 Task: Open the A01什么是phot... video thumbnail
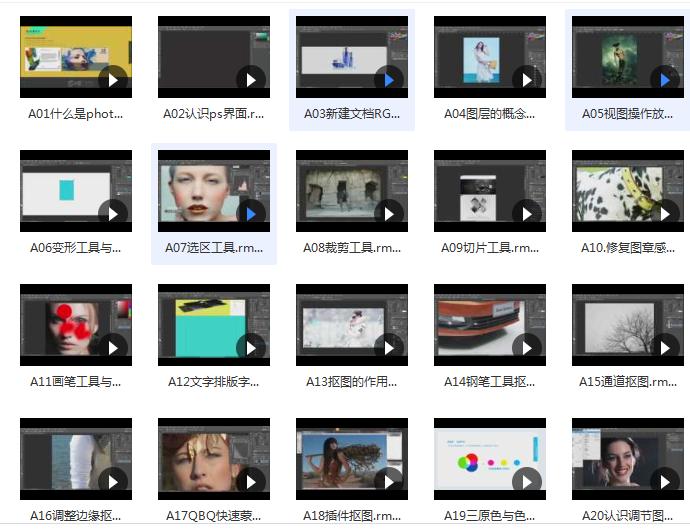(76, 57)
